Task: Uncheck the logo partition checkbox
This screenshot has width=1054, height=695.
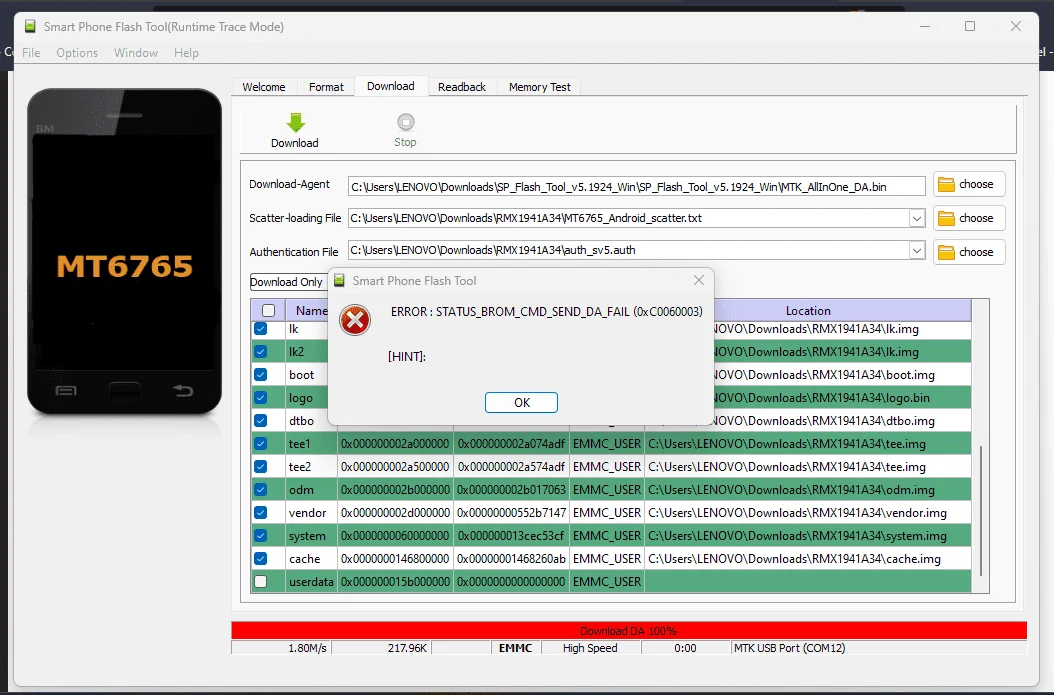Action: click(261, 397)
